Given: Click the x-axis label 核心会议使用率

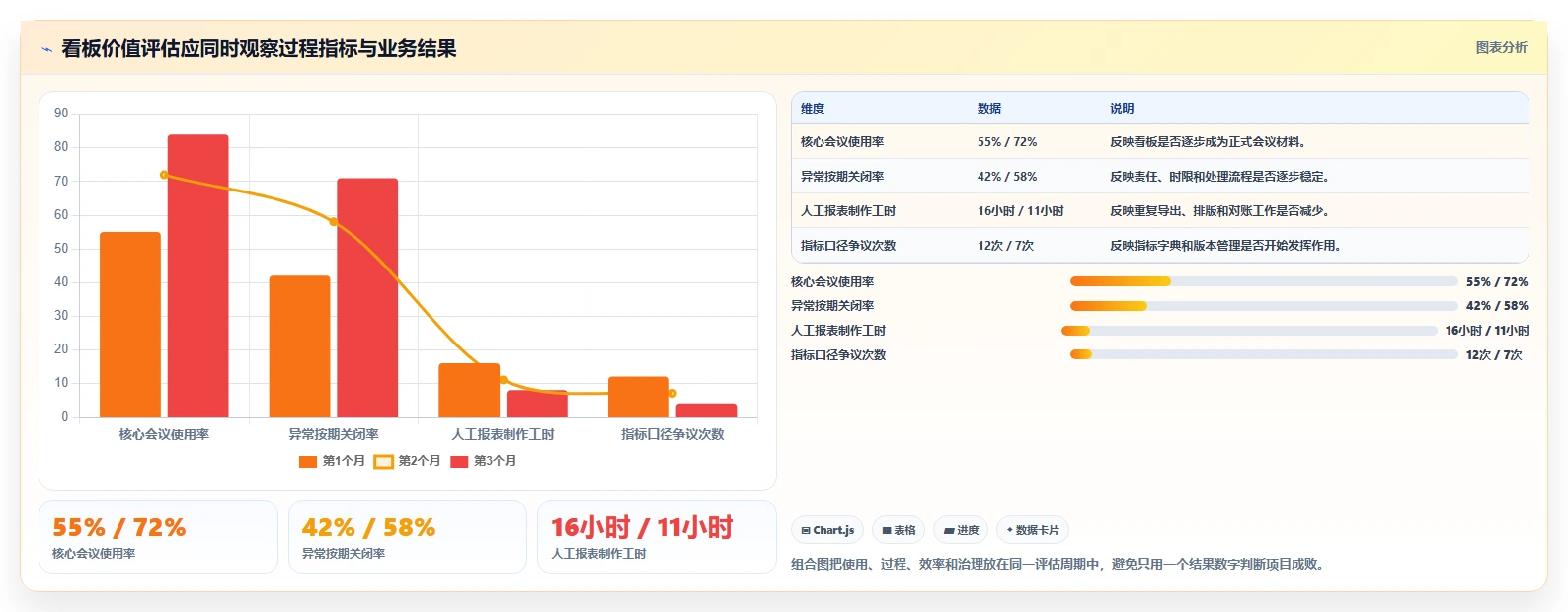Looking at the screenshot, I should pos(164,434).
